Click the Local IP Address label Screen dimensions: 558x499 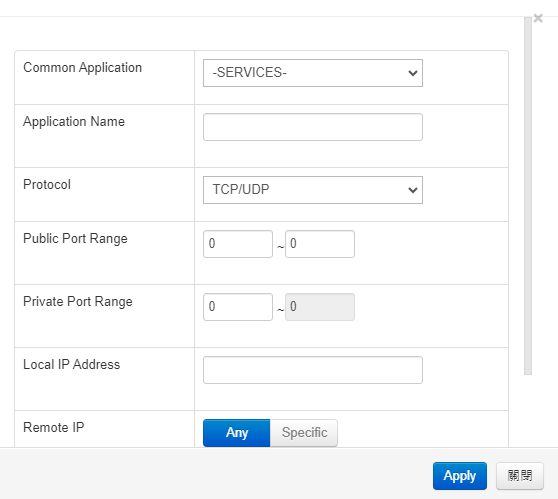click(72, 364)
